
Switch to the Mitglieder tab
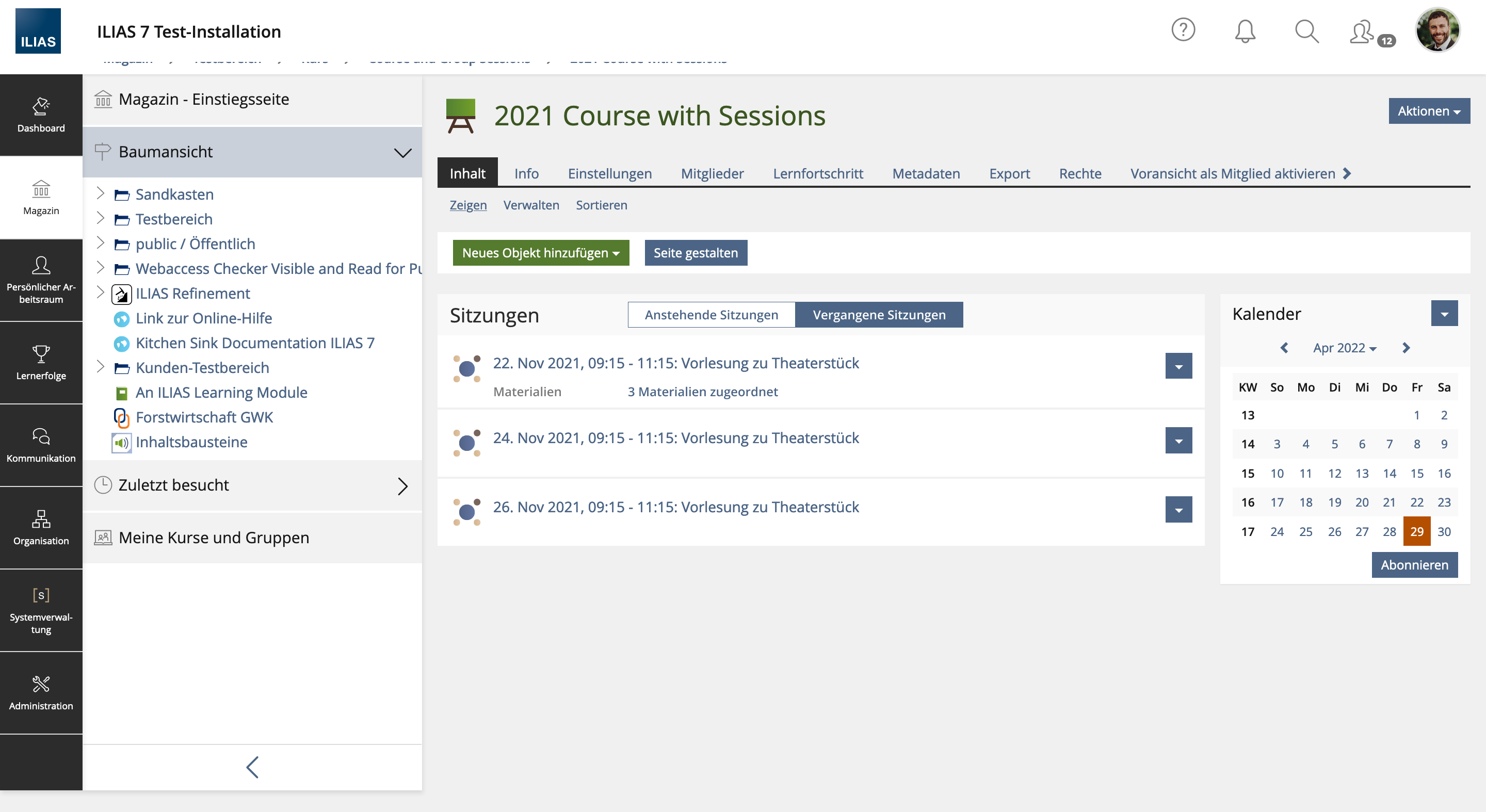click(x=712, y=173)
